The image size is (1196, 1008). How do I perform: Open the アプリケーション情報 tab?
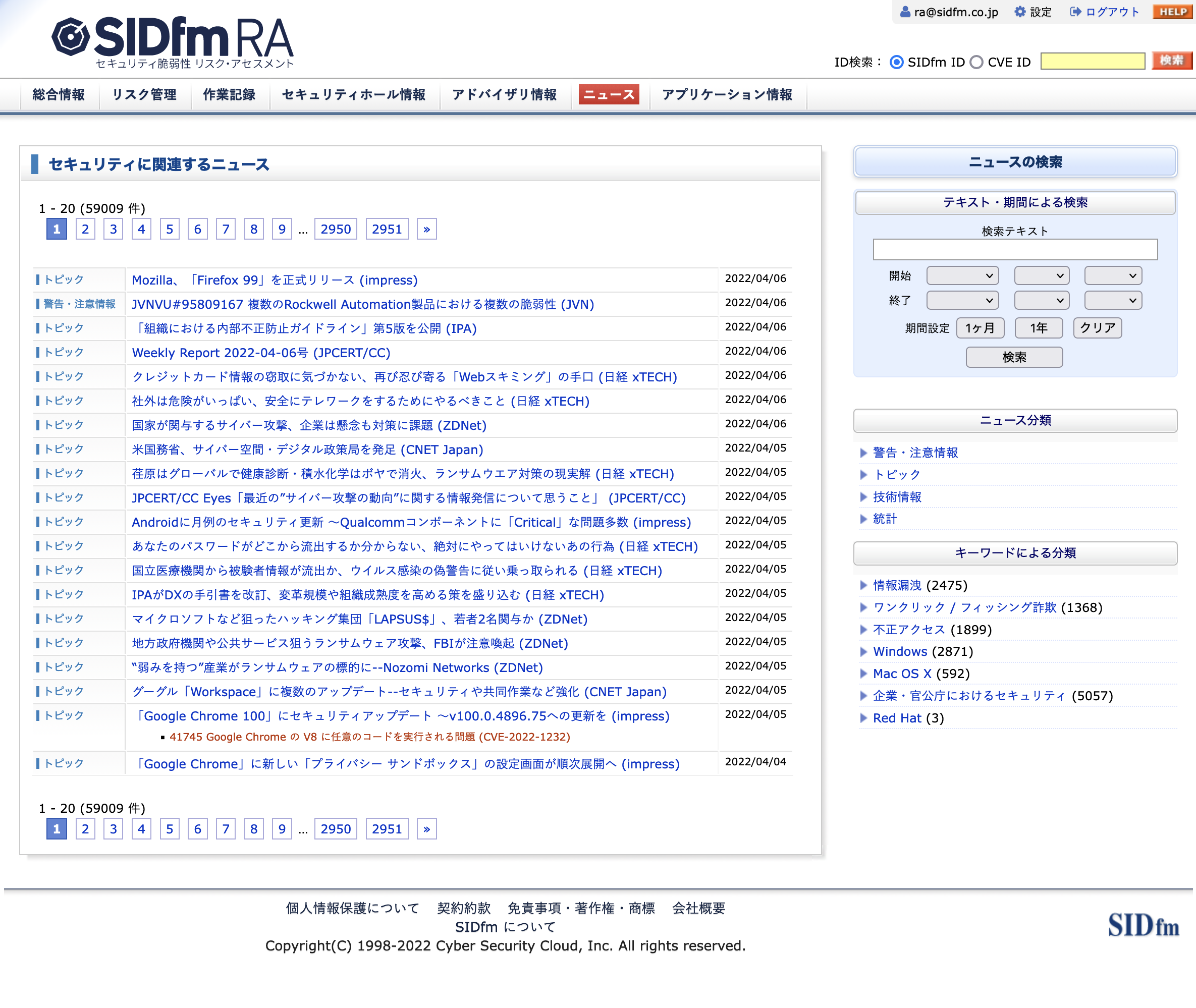point(727,95)
